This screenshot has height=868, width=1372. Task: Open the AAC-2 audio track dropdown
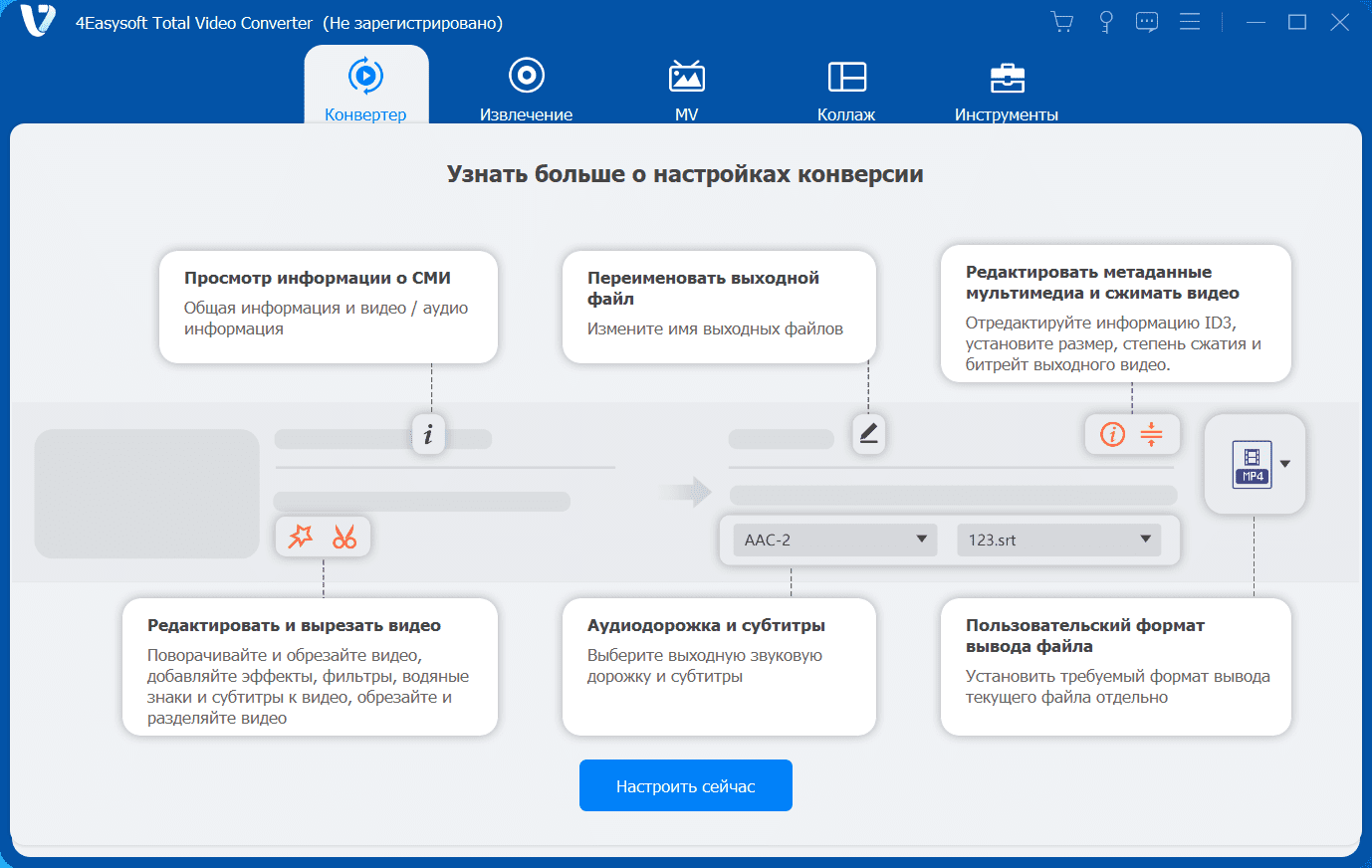click(x=834, y=540)
